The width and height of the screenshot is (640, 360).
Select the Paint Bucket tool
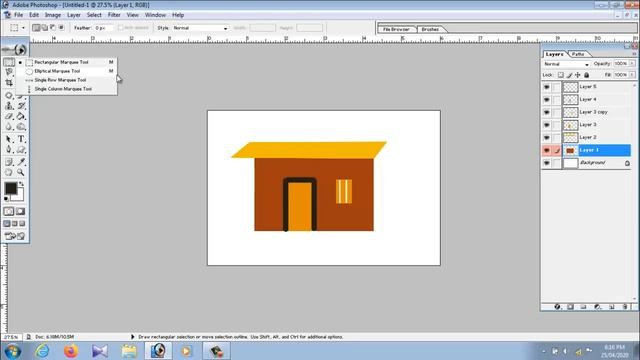(21, 116)
